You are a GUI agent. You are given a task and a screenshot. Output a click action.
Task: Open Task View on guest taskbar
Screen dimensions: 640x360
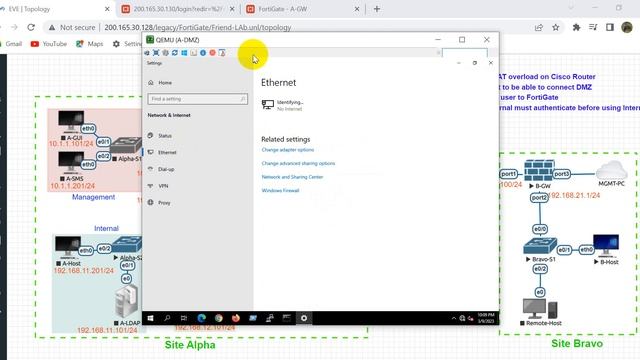pyautogui.click(x=184, y=318)
